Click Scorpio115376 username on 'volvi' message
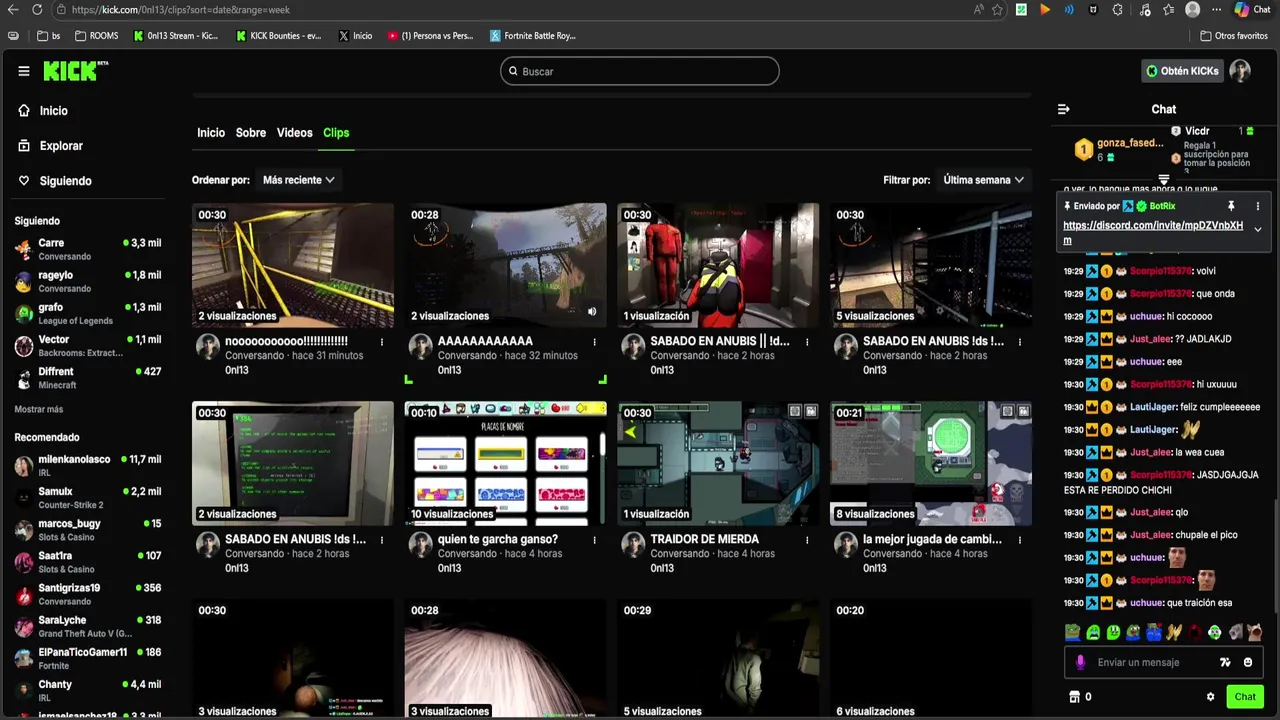This screenshot has height=720, width=1280. click(x=1161, y=271)
